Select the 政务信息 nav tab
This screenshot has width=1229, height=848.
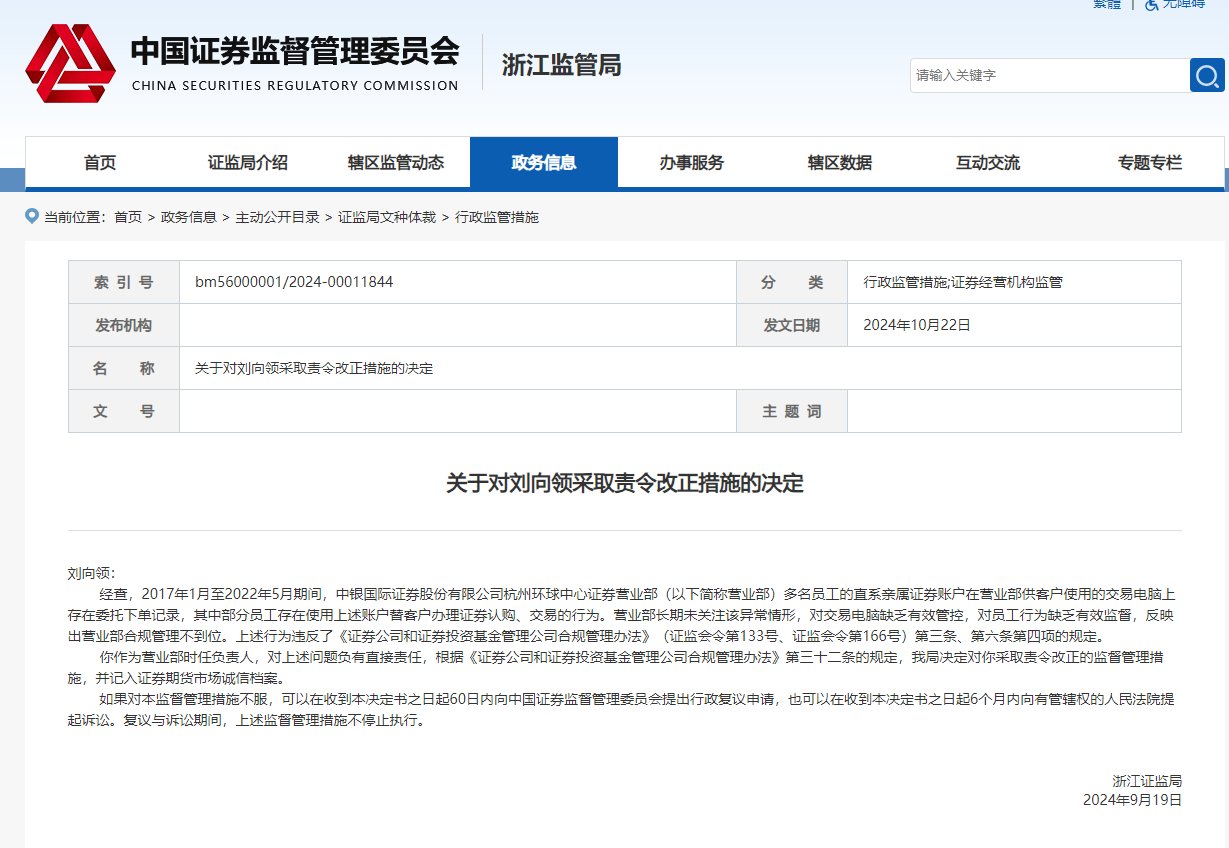coord(544,163)
